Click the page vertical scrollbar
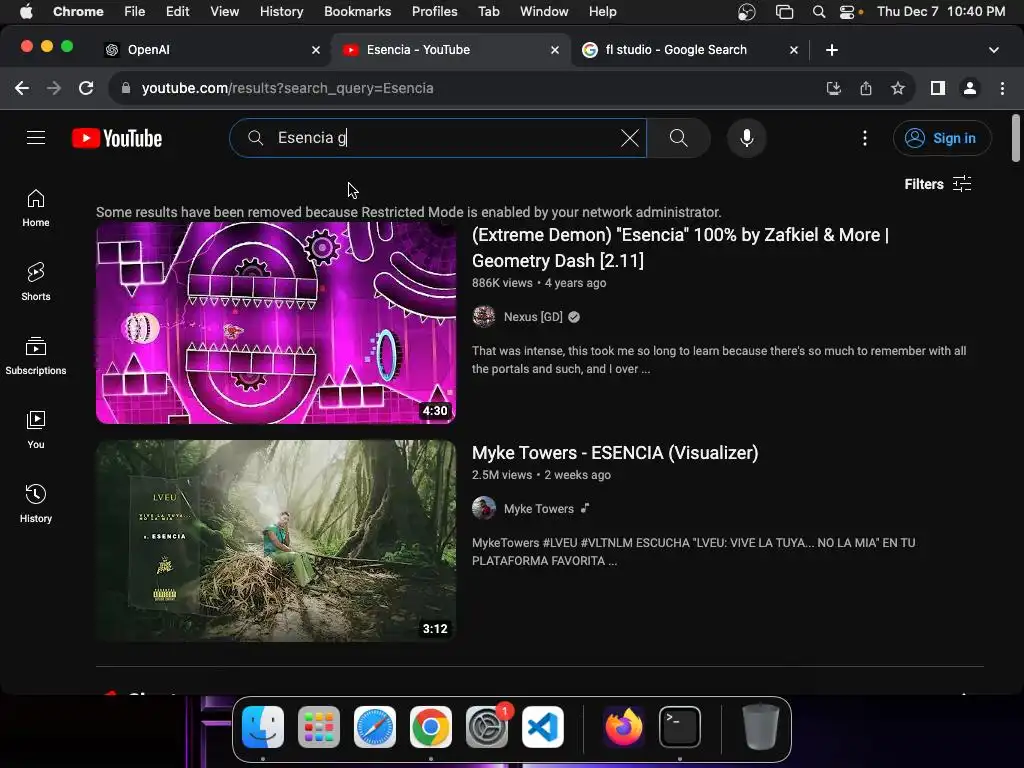1024x768 pixels. tap(1016, 138)
